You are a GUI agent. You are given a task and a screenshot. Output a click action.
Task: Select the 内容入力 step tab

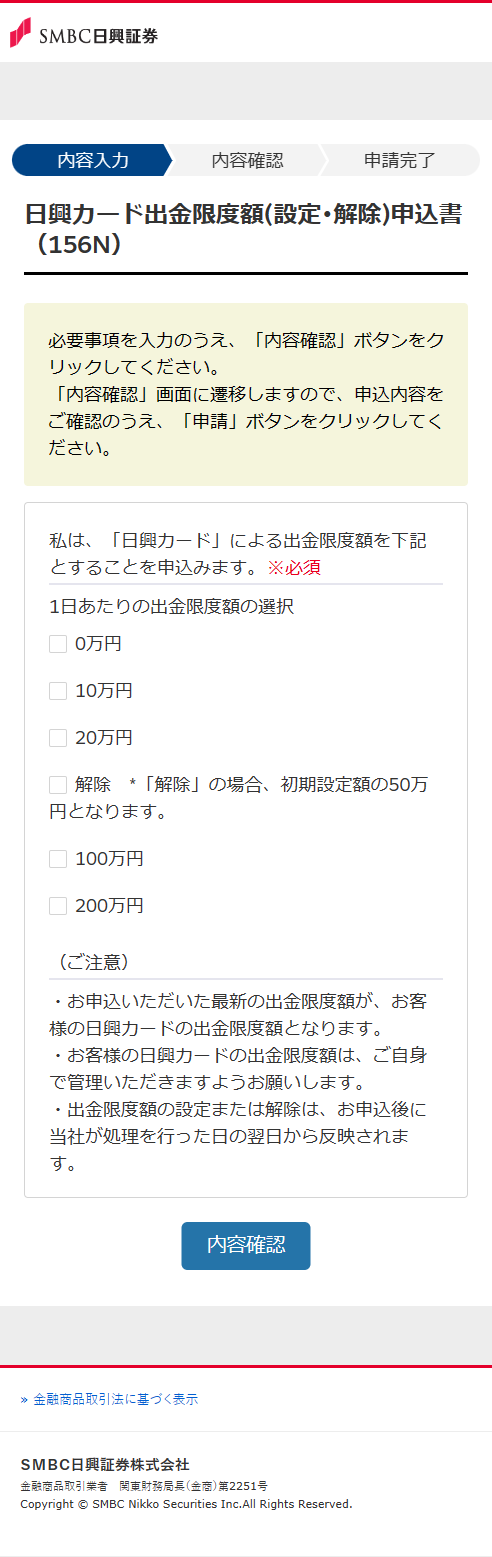93,160
